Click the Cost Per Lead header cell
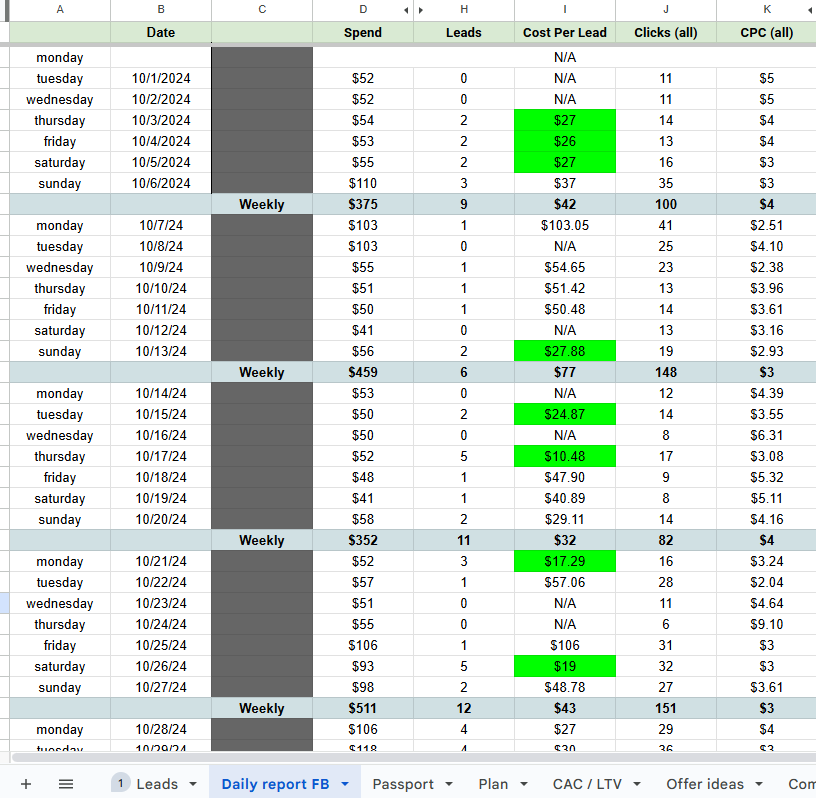Viewport: 816px width, 798px height. (x=565, y=33)
